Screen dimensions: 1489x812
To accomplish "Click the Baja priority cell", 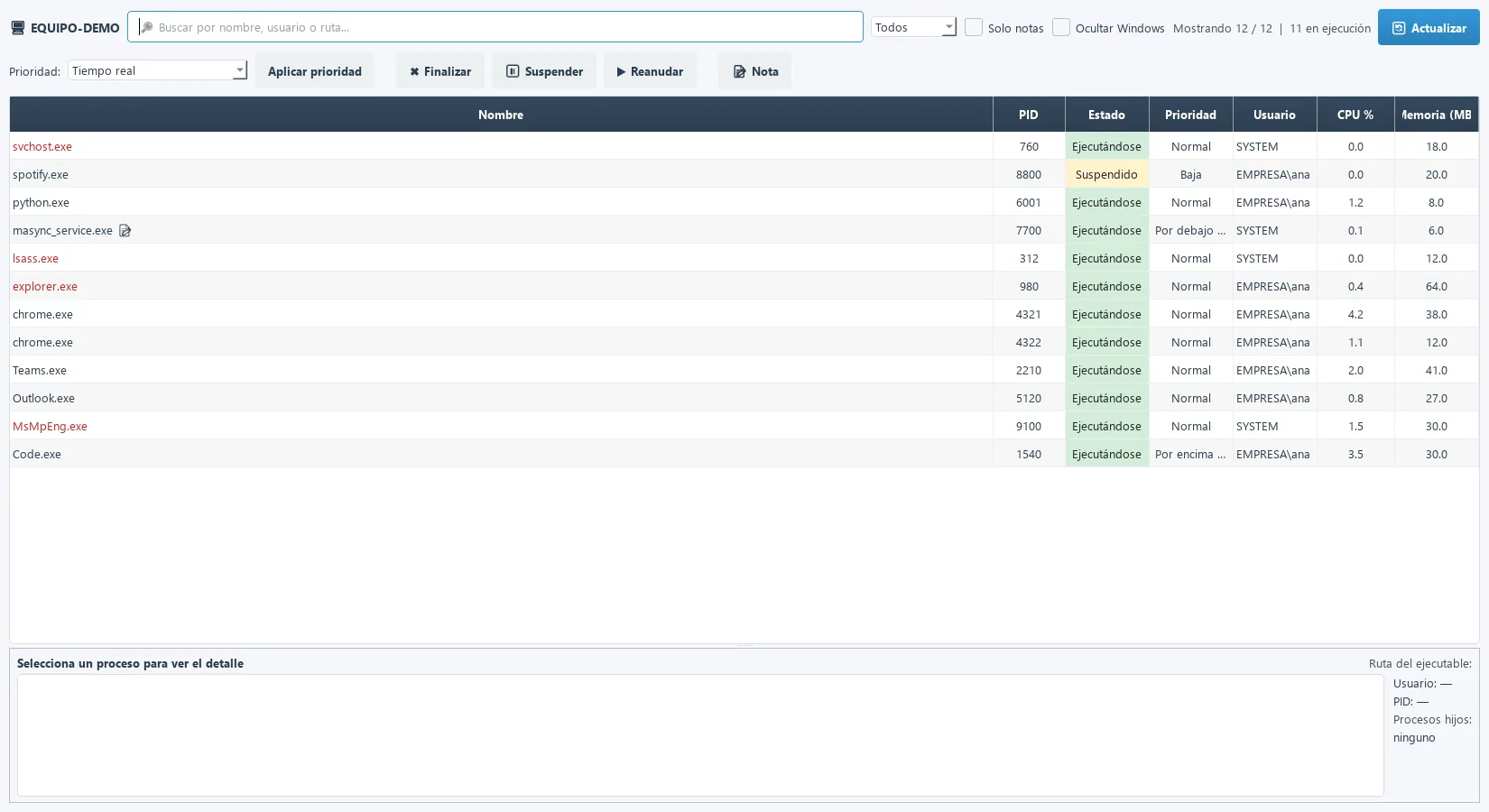I will [x=1190, y=174].
